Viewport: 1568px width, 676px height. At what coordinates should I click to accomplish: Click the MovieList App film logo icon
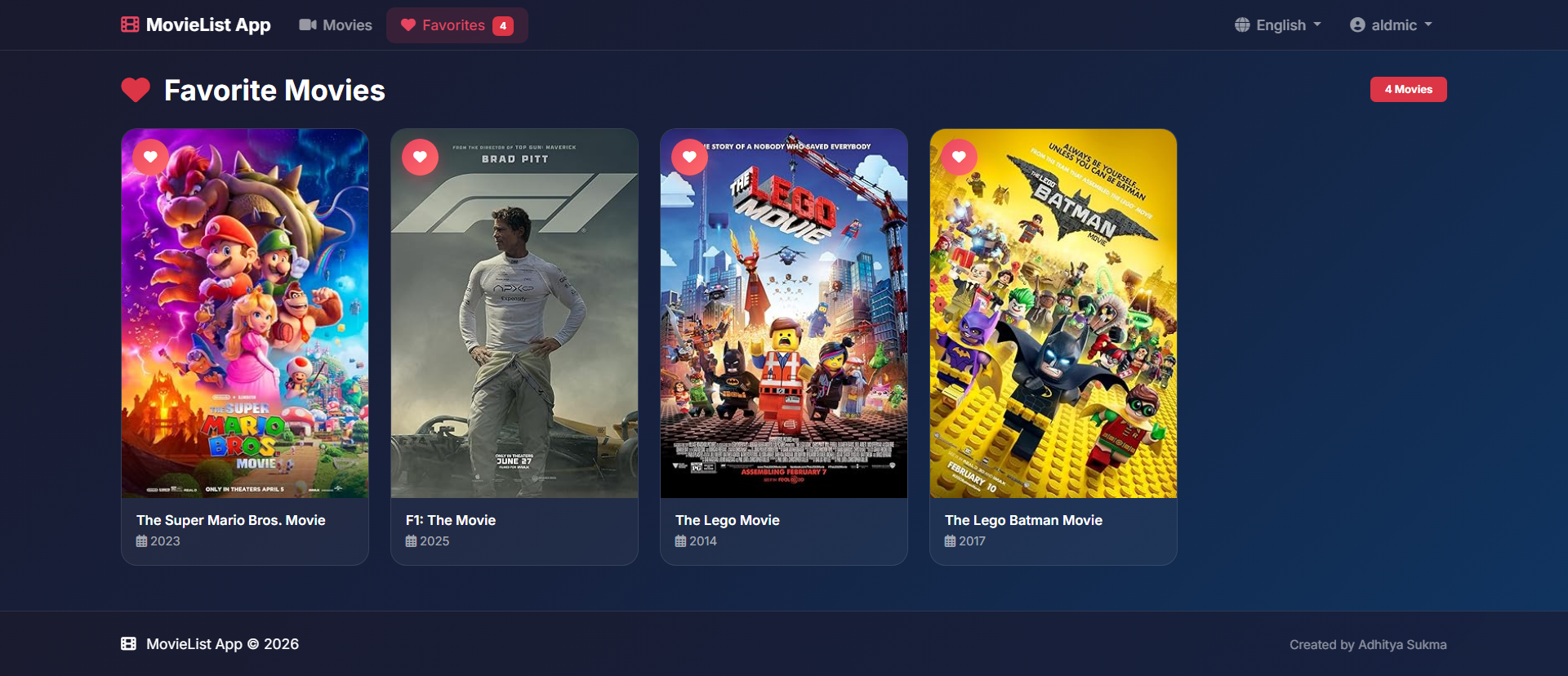coord(130,24)
